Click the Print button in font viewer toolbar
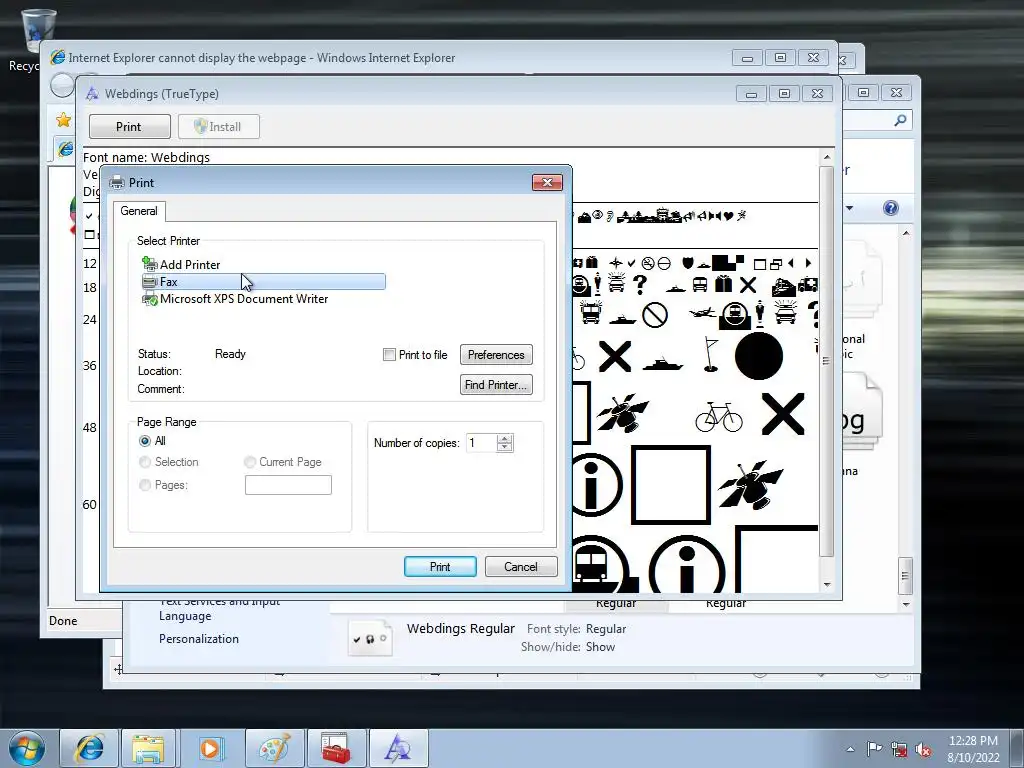 pyautogui.click(x=129, y=127)
